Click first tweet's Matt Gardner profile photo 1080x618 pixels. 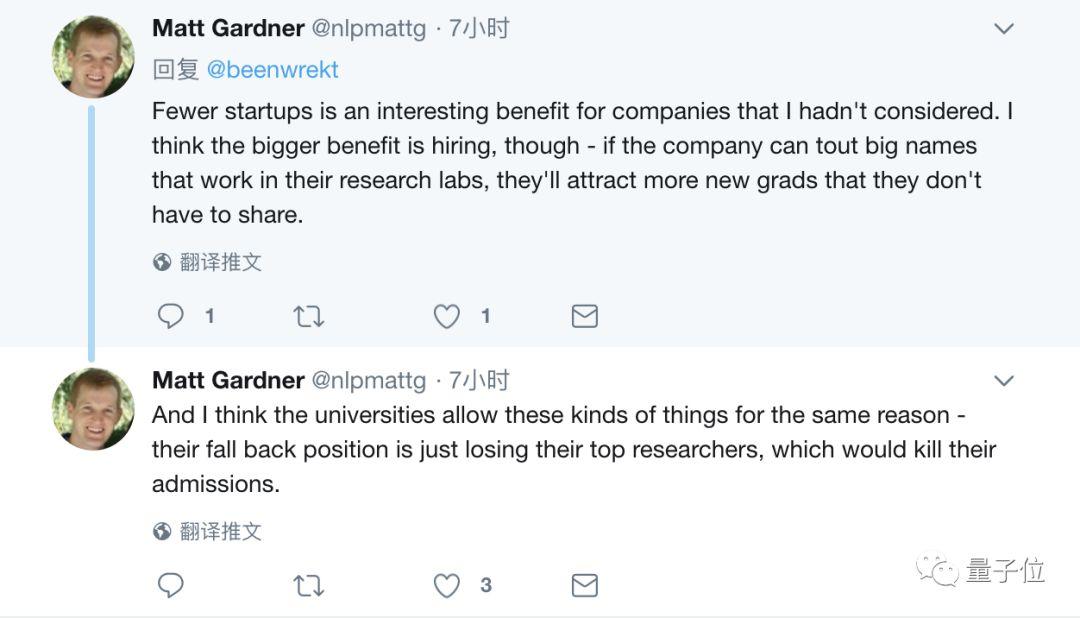coord(94,57)
